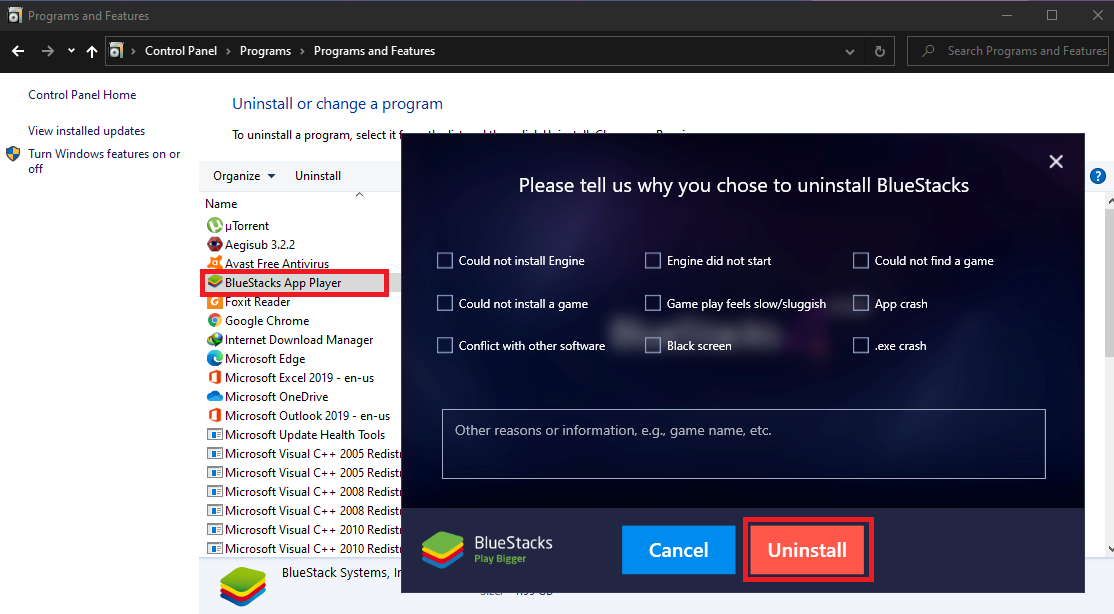Enable the App crash checkbox

click(861, 303)
